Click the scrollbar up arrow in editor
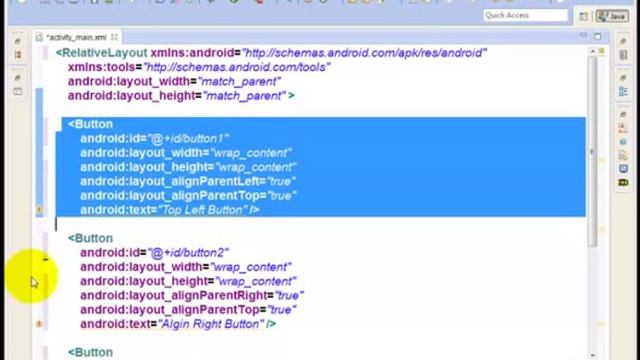 tap(593, 51)
